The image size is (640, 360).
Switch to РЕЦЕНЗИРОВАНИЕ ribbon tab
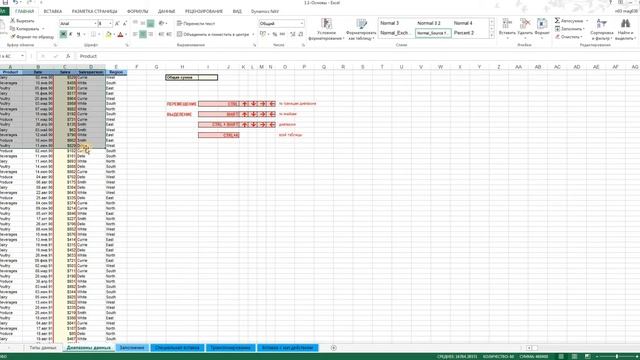[x=204, y=11]
